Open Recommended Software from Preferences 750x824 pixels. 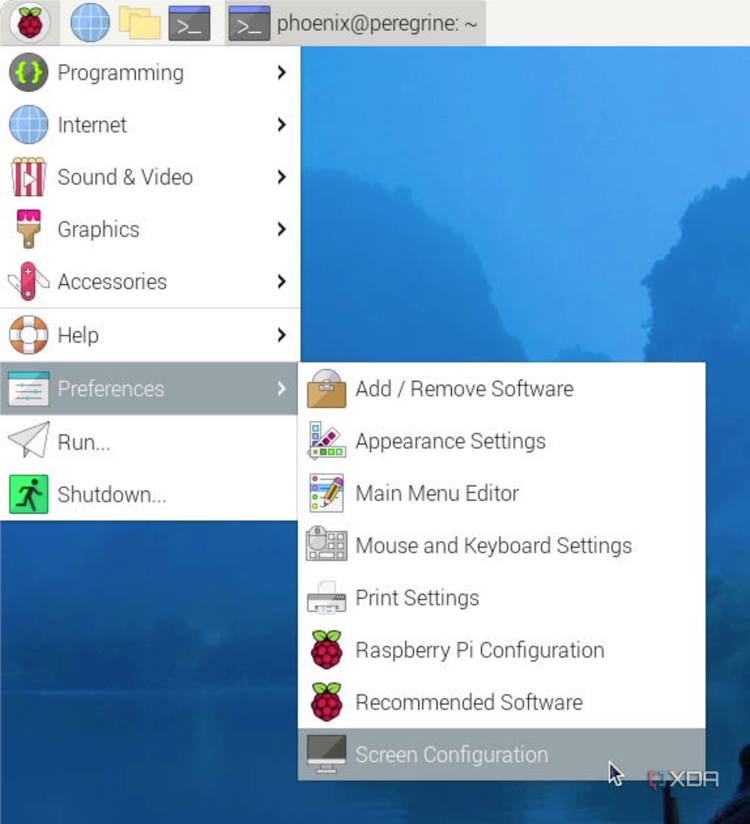coord(468,702)
